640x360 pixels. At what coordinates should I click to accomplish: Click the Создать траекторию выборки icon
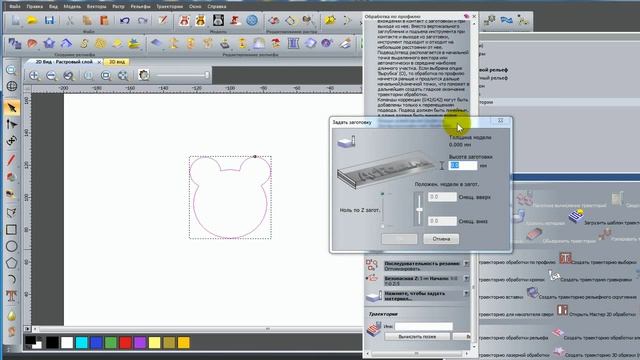(x=565, y=258)
